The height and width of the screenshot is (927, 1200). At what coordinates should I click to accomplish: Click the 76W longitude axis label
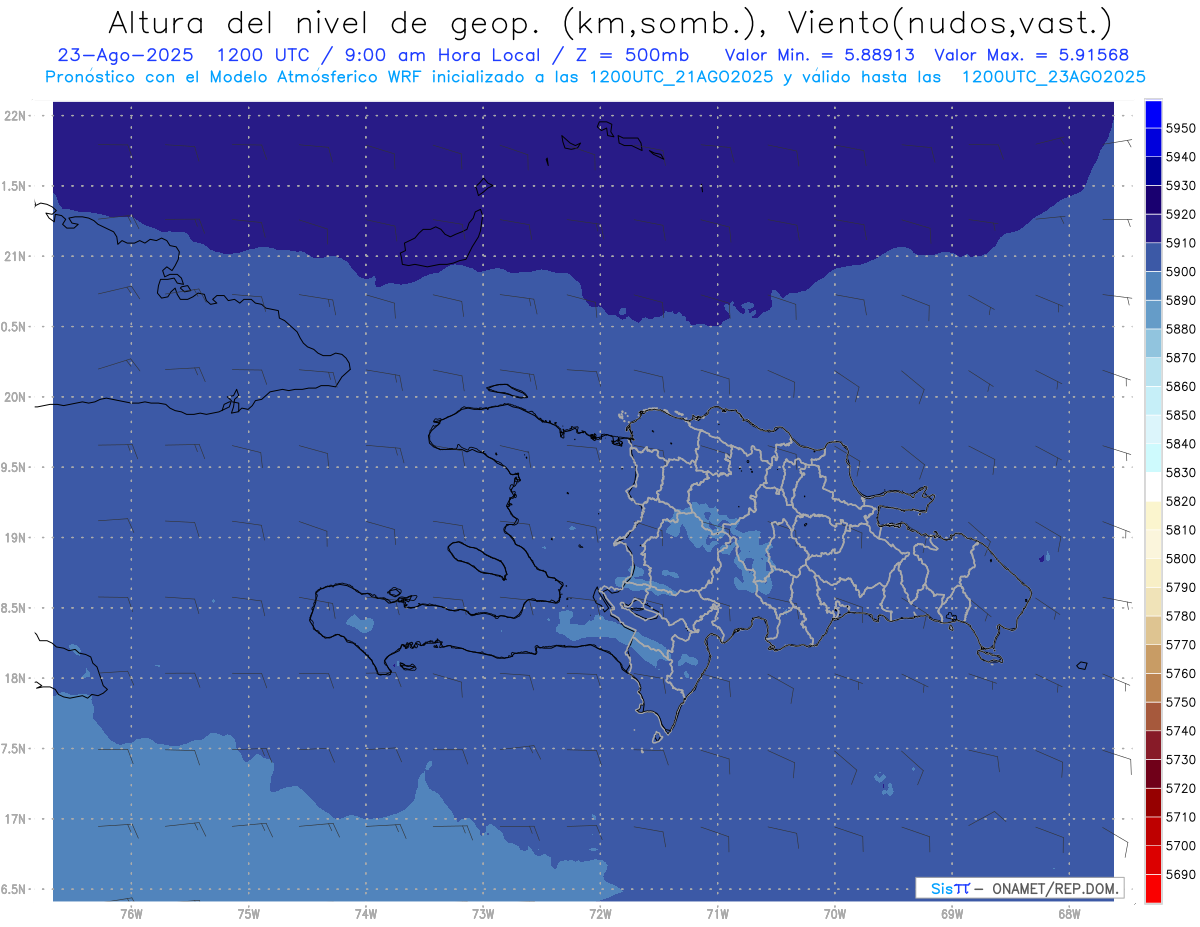point(131,913)
